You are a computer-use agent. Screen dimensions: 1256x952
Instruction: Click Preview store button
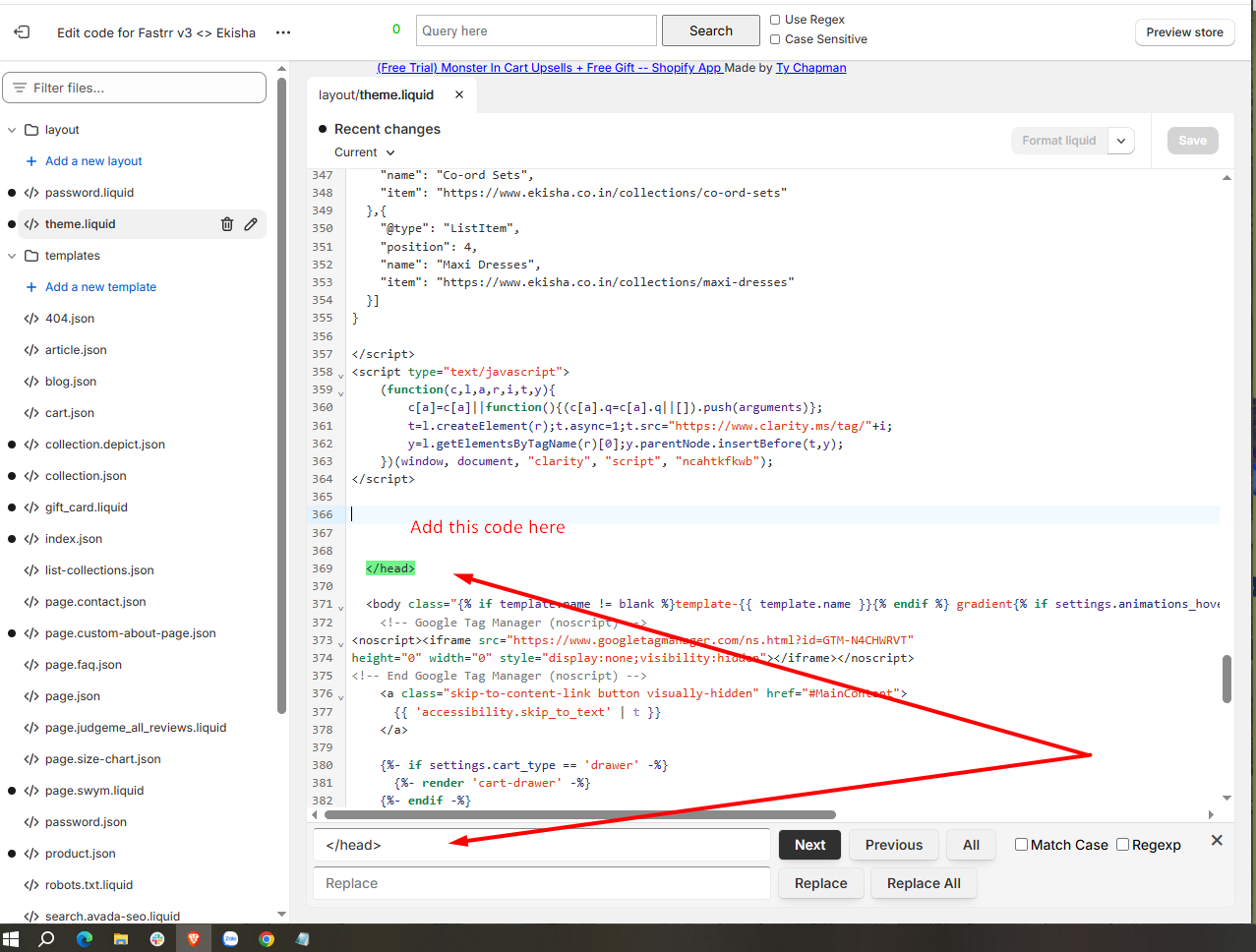(x=1184, y=32)
